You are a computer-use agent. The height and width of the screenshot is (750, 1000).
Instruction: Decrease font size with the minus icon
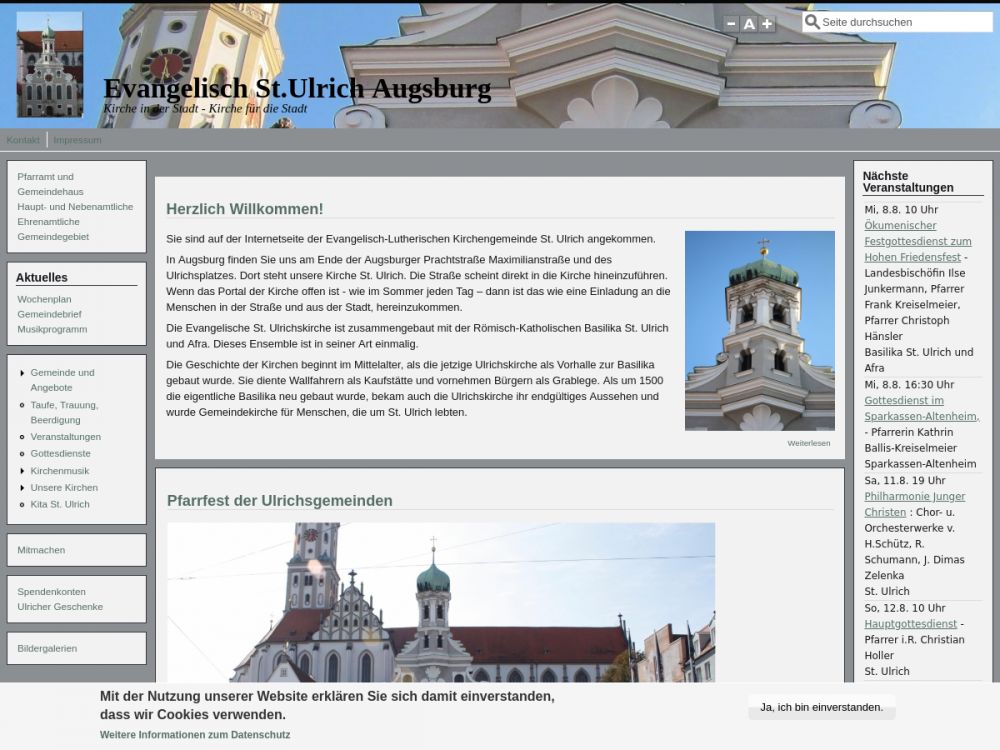(x=731, y=24)
